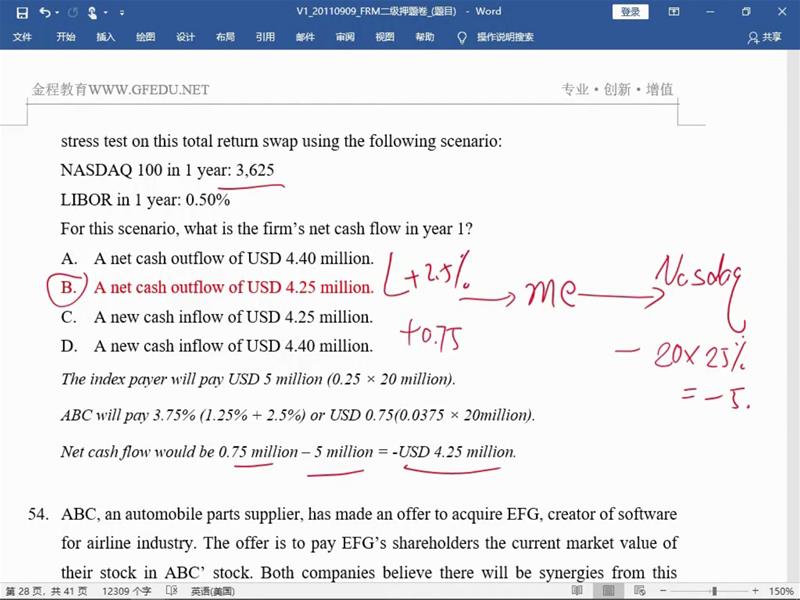The image size is (800, 600).
Task: Open the 插入 (Insert) ribbon tab
Action: click(x=105, y=37)
